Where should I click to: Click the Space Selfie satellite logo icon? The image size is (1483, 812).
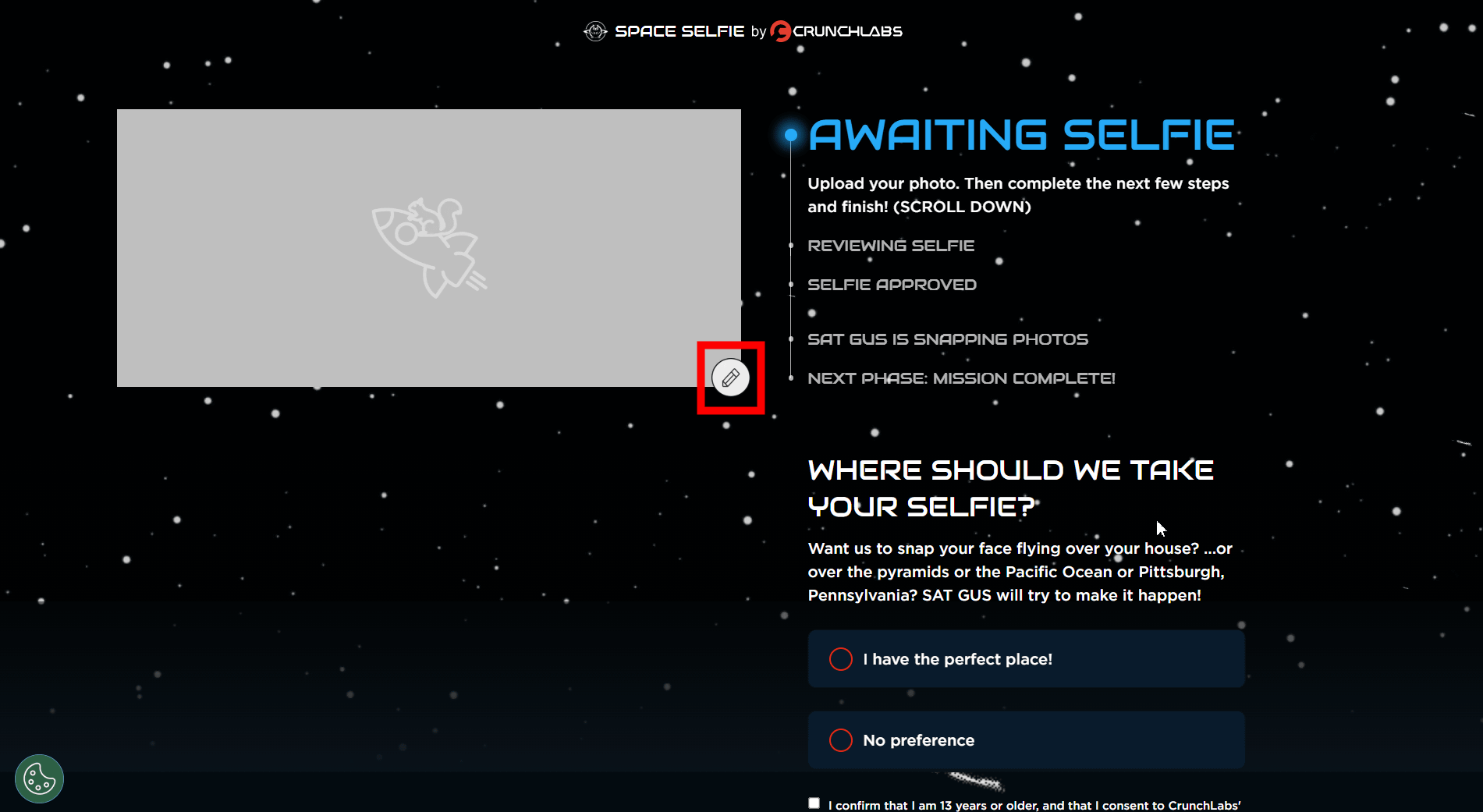(595, 31)
